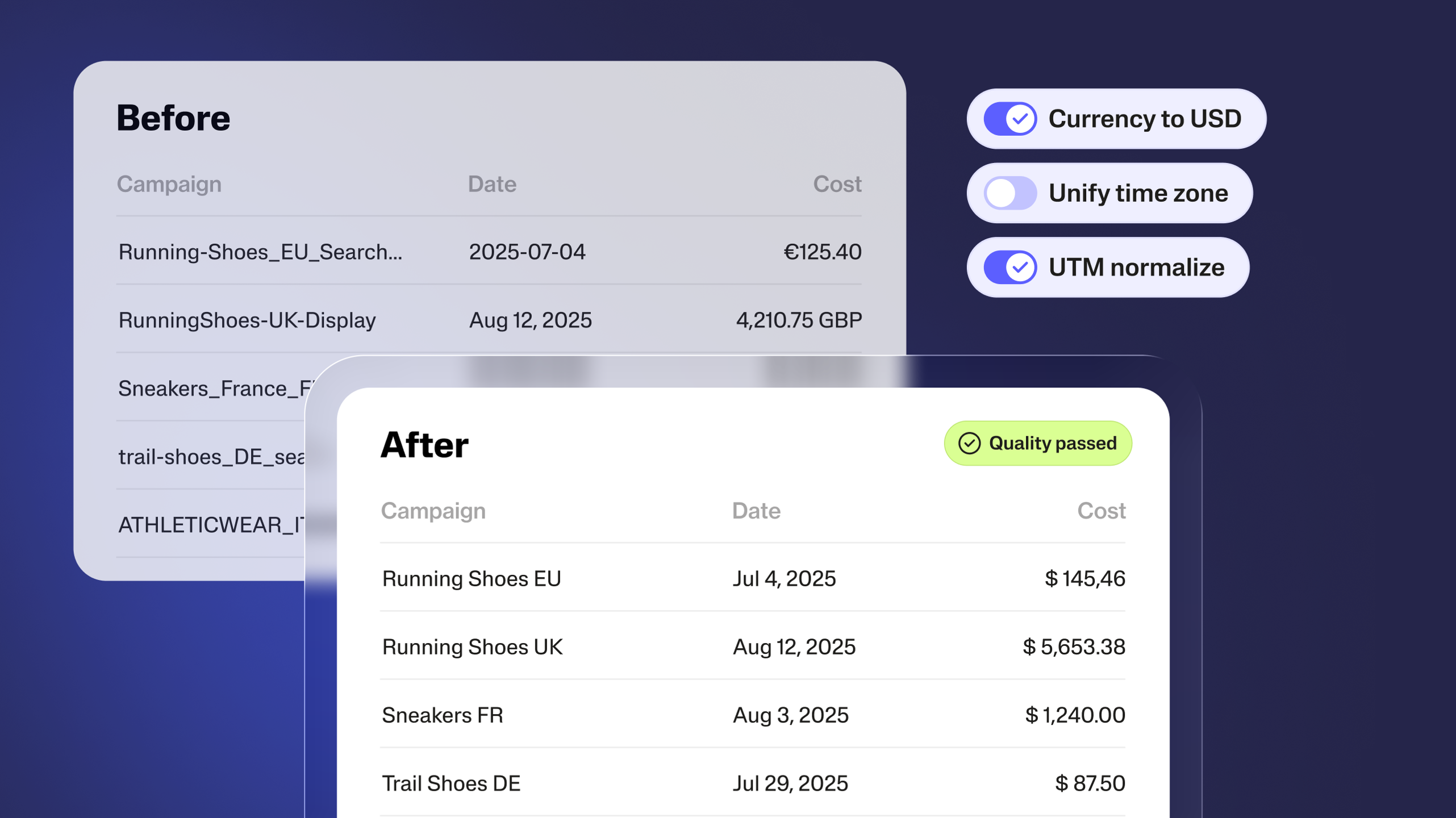This screenshot has width=1456, height=818.
Task: Select the Running-Shoes_EU_Search campaign row
Action: pyautogui.click(x=260, y=252)
